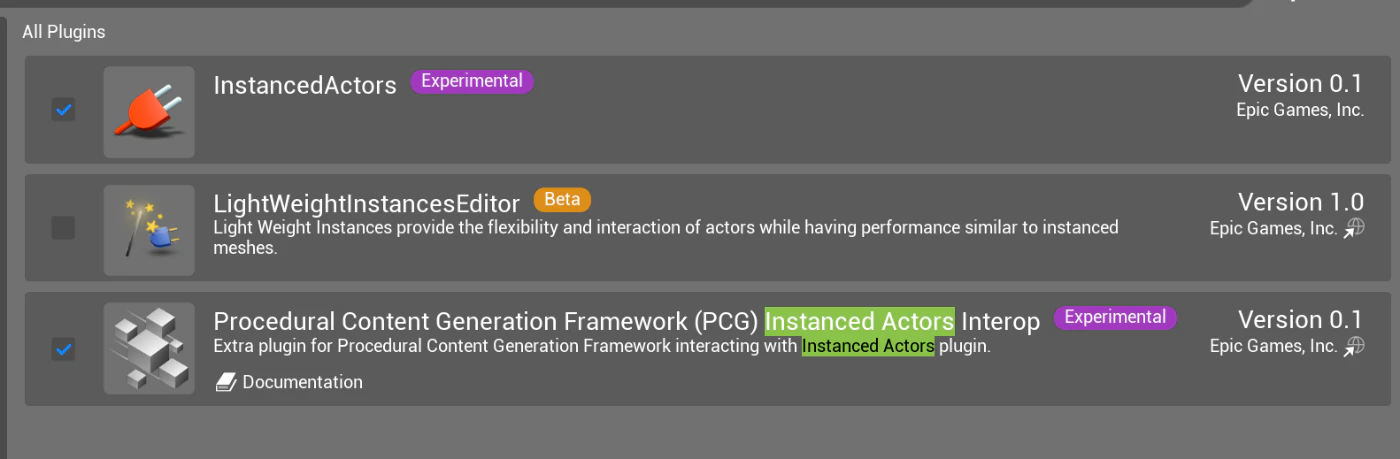Click Version 1.0 label of LightWeightInstancesEditor
The image size is (1400, 459).
[1301, 202]
